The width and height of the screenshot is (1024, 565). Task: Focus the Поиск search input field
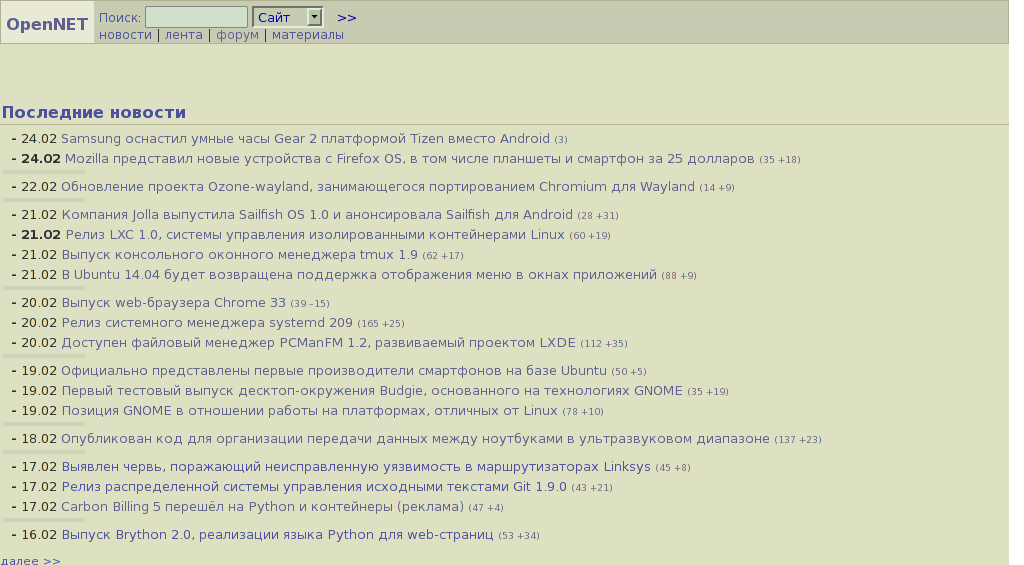pos(196,17)
